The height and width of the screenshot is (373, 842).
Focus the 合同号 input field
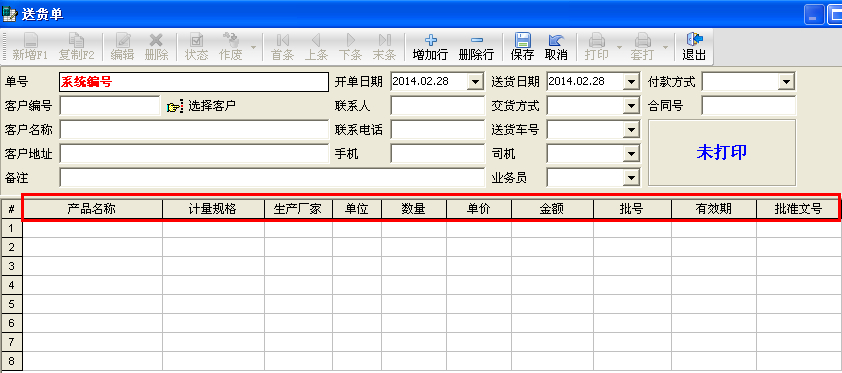tap(749, 106)
